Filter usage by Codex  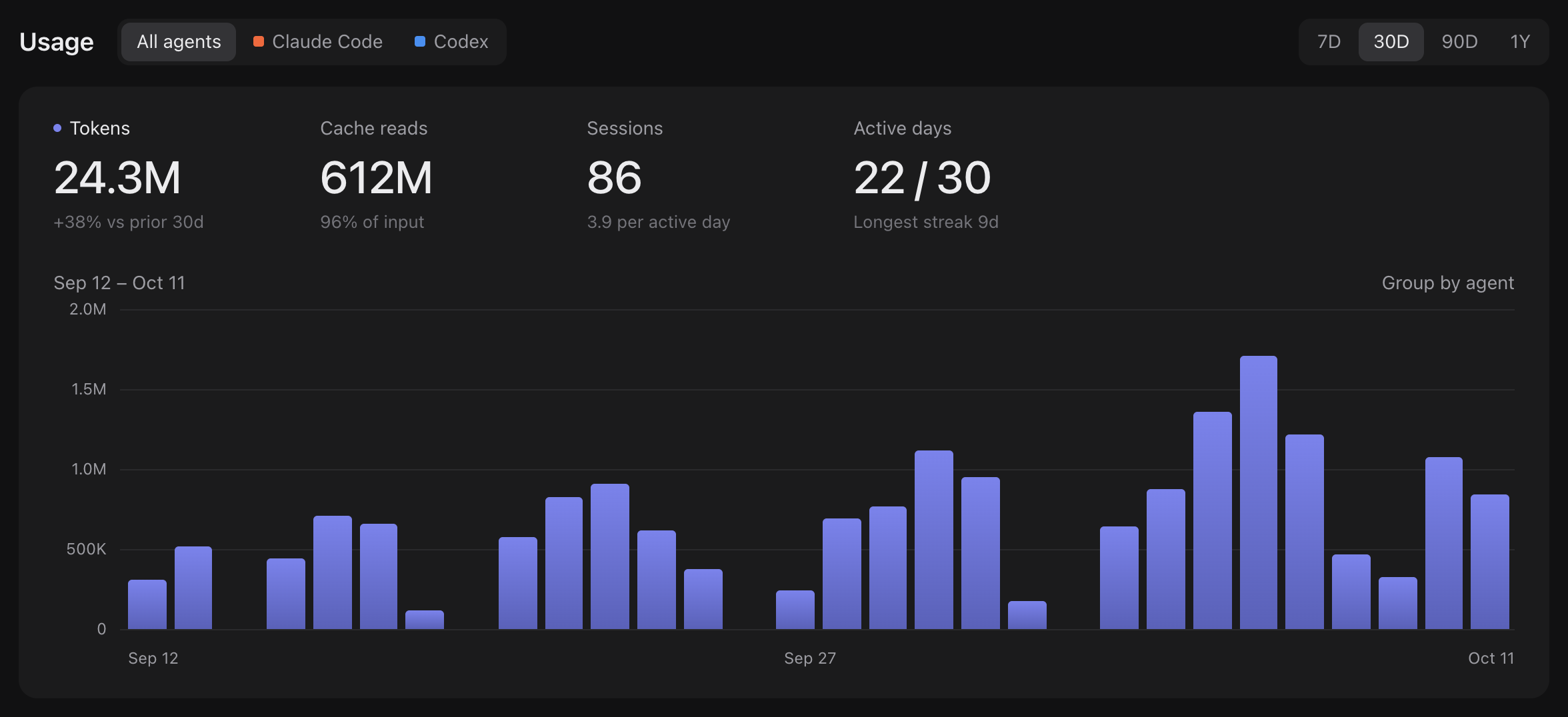(x=451, y=42)
